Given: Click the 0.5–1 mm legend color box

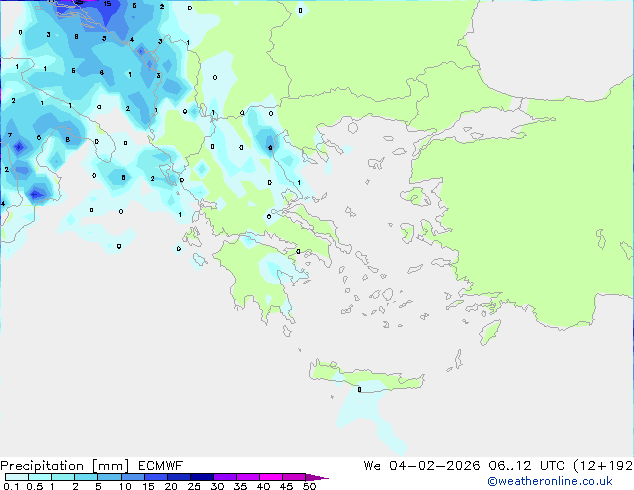Looking at the screenshot, I should pos(40,477).
